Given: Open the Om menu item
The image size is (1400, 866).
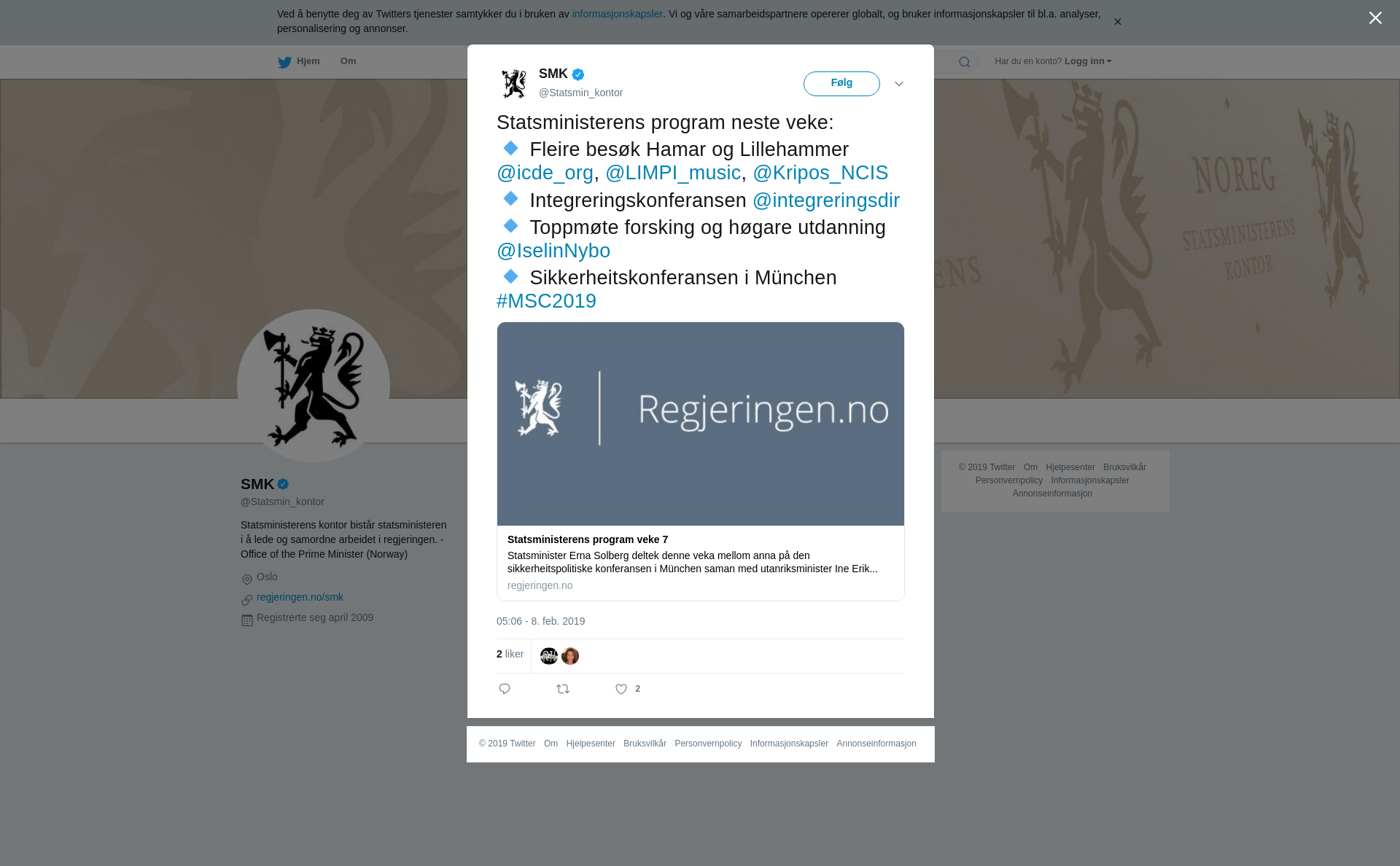Looking at the screenshot, I should 348,61.
